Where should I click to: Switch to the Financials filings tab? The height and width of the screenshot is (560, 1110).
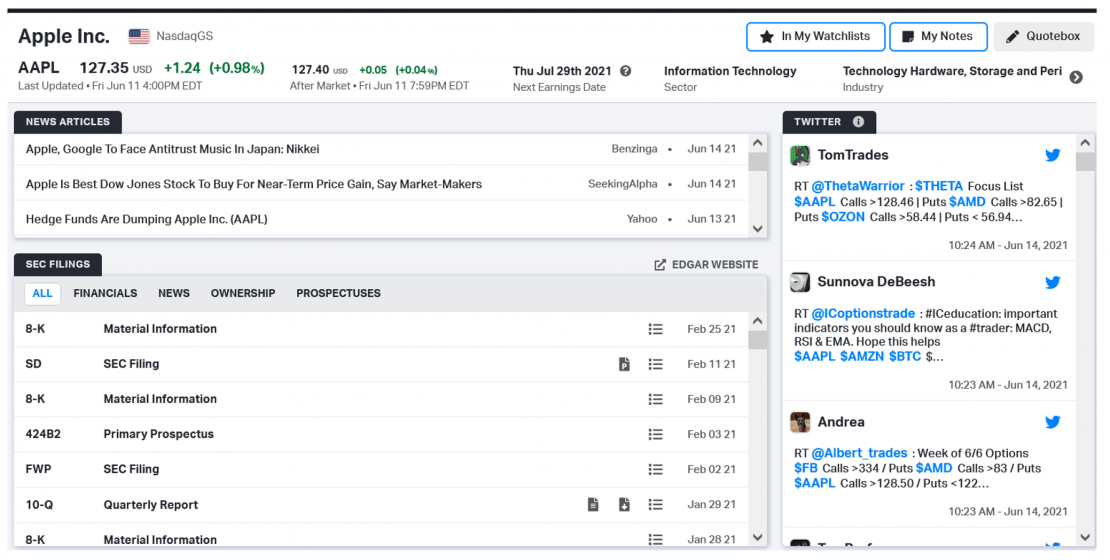105,293
